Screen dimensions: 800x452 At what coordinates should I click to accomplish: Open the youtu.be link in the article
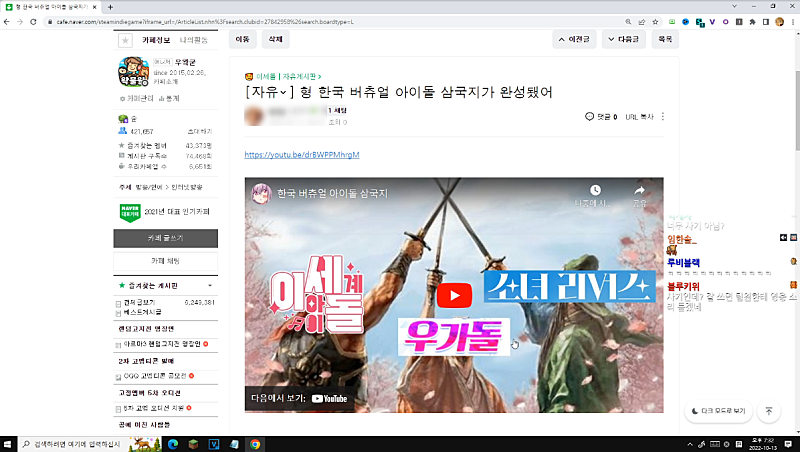click(x=302, y=155)
